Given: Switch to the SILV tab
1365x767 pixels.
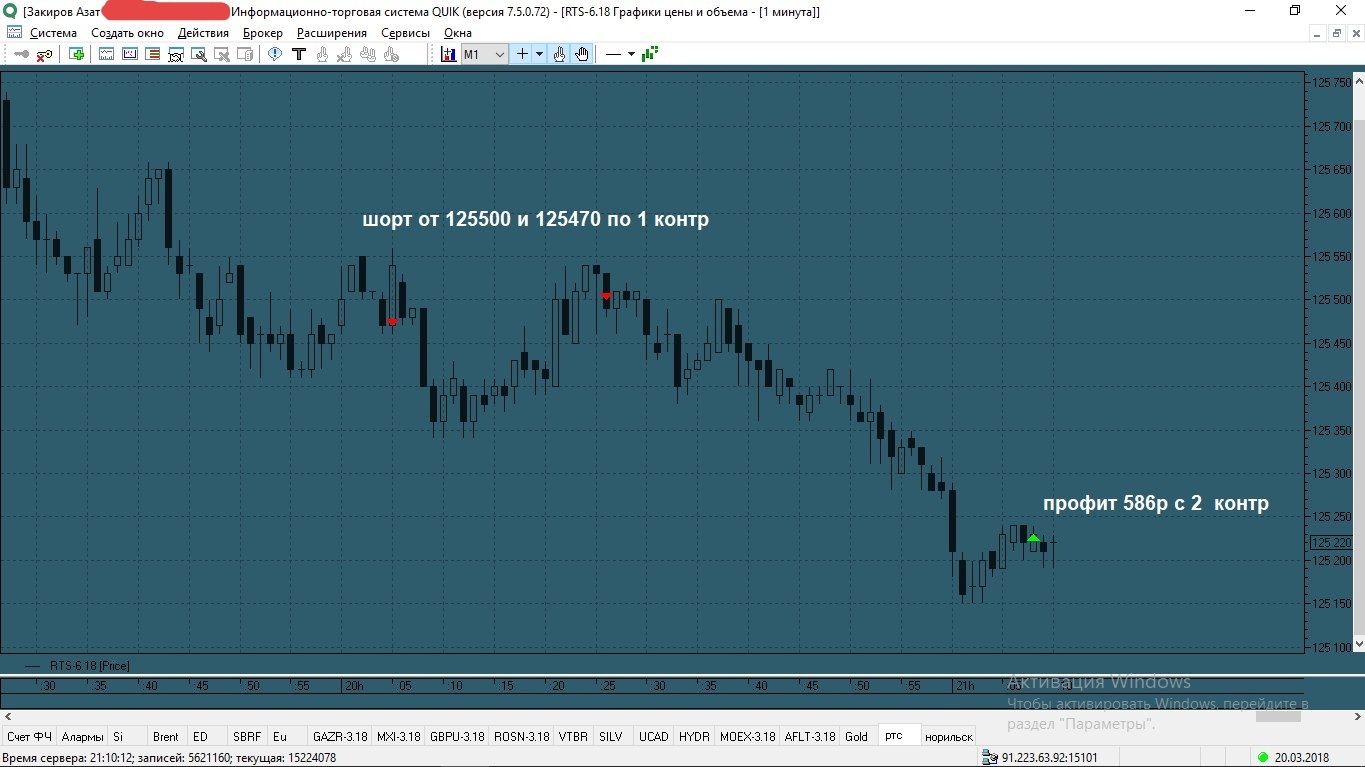Looking at the screenshot, I should click(613, 736).
